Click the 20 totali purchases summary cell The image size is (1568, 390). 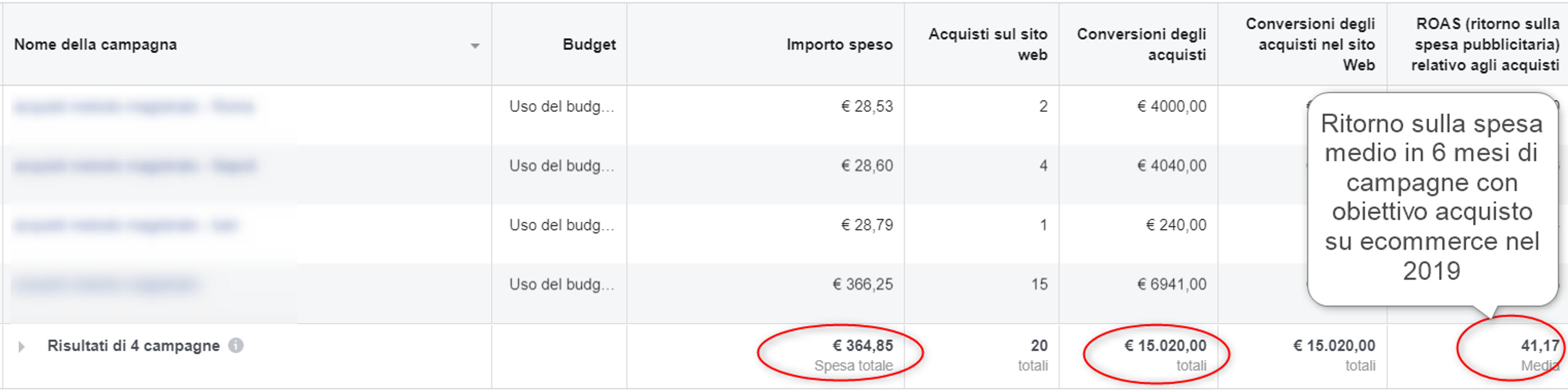click(1033, 355)
